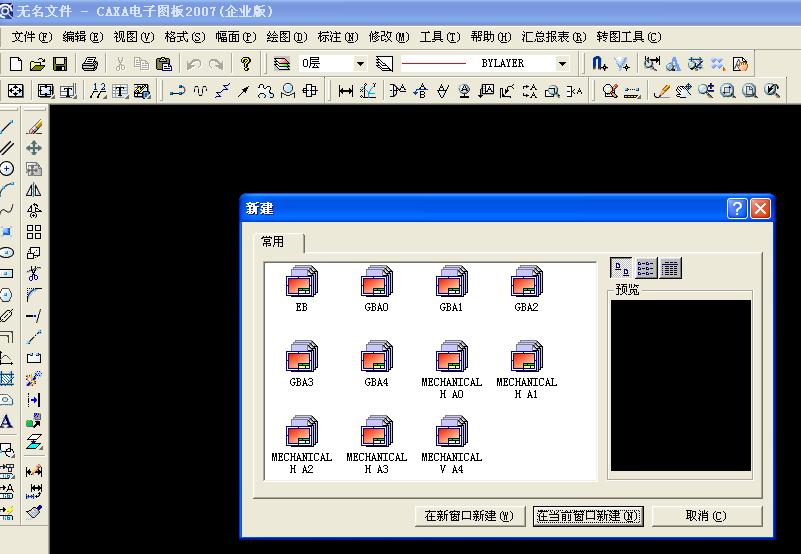Open file with the folder icon

[37, 64]
